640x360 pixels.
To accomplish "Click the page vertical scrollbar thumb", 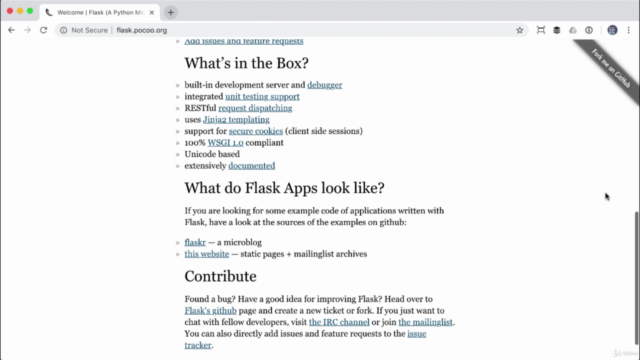I will click(x=637, y=279).
